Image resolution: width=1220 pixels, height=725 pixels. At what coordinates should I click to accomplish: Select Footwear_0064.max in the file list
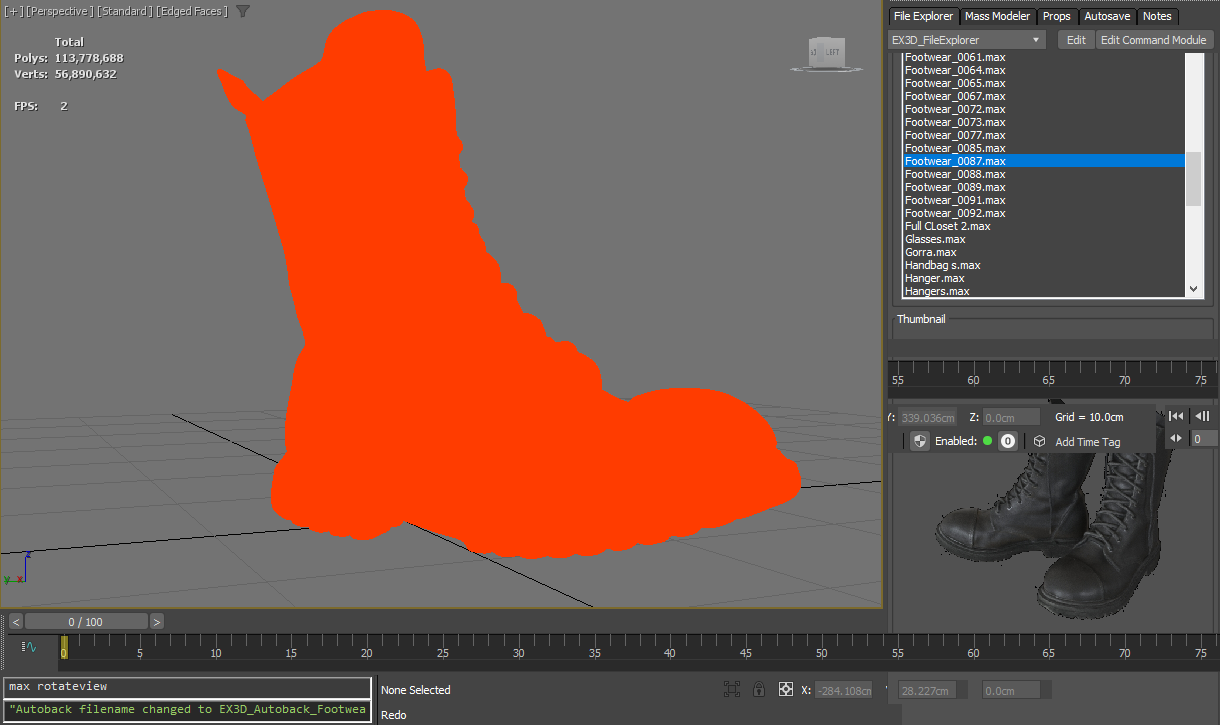(1043, 70)
